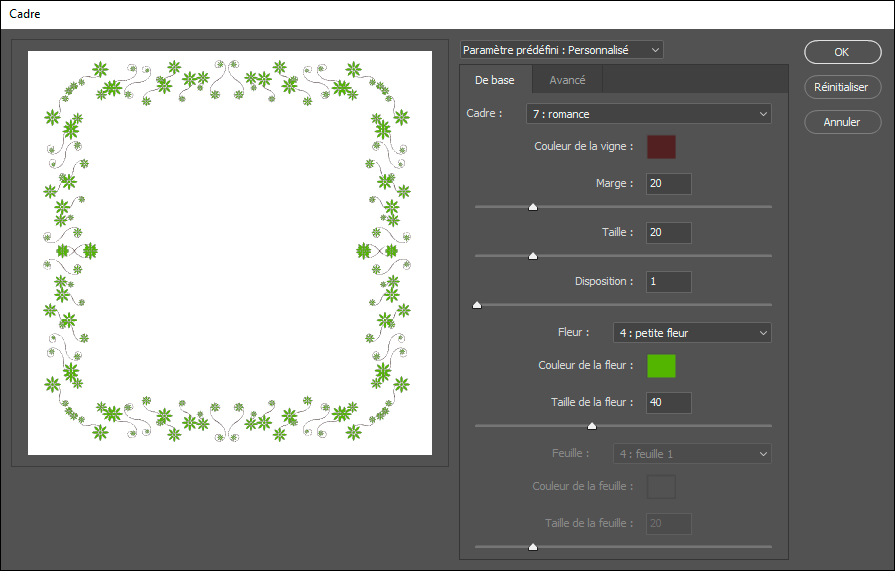Select the De base tab
The width and height of the screenshot is (895, 571).
click(x=495, y=80)
